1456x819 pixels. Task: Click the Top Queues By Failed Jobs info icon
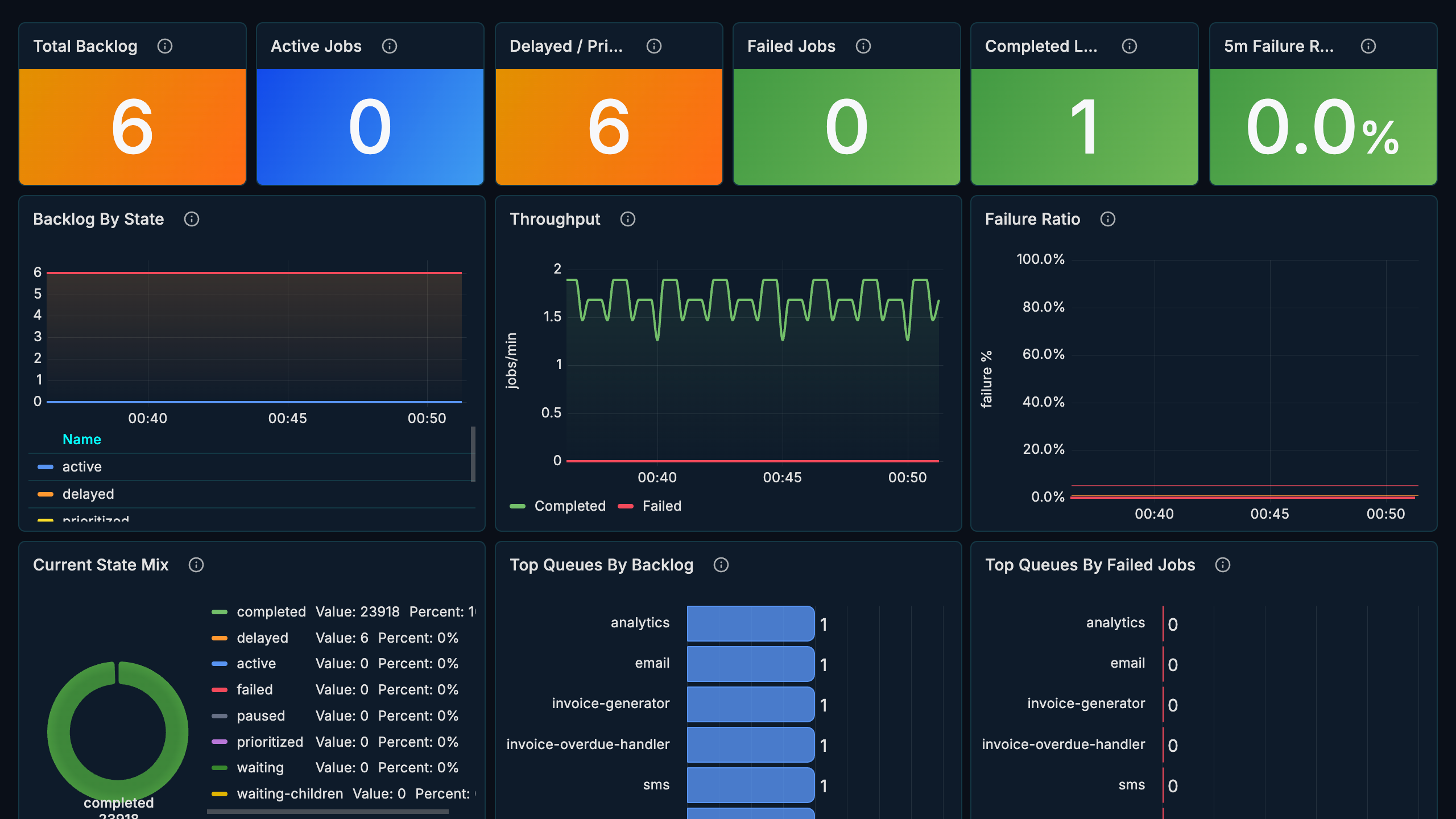click(x=1223, y=565)
